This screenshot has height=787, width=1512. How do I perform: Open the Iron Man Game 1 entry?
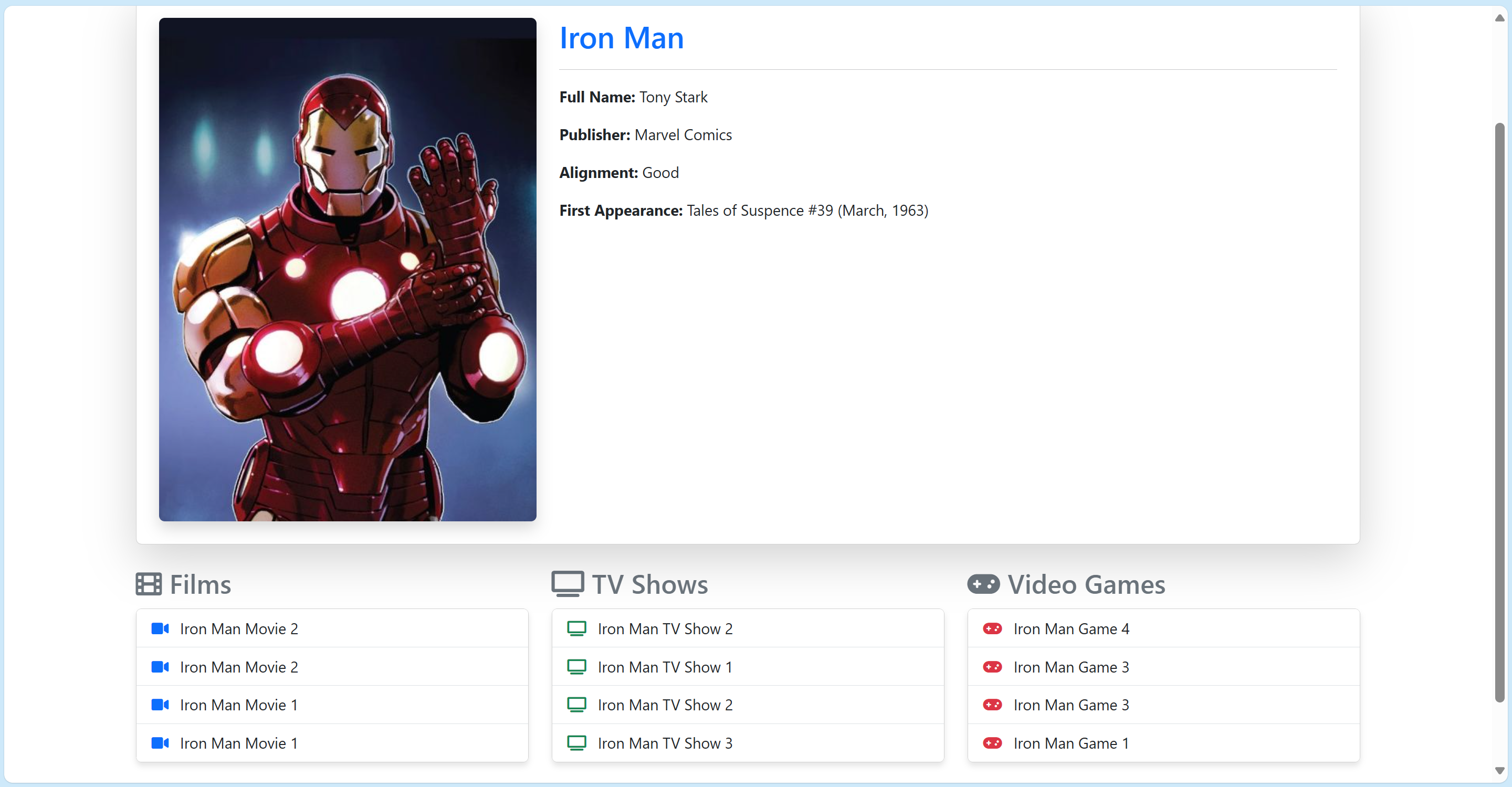1070,743
